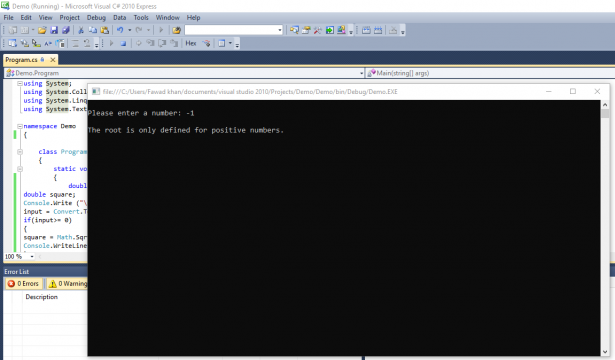Open the Help menu
The image size is (615, 360).
click(x=193, y=18)
